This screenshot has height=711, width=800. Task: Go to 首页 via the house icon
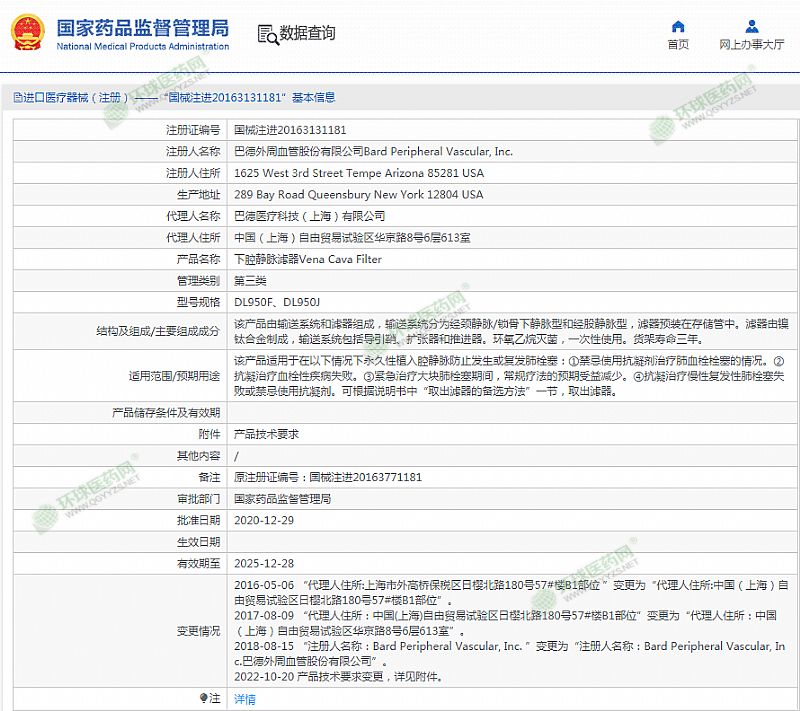(x=678, y=26)
